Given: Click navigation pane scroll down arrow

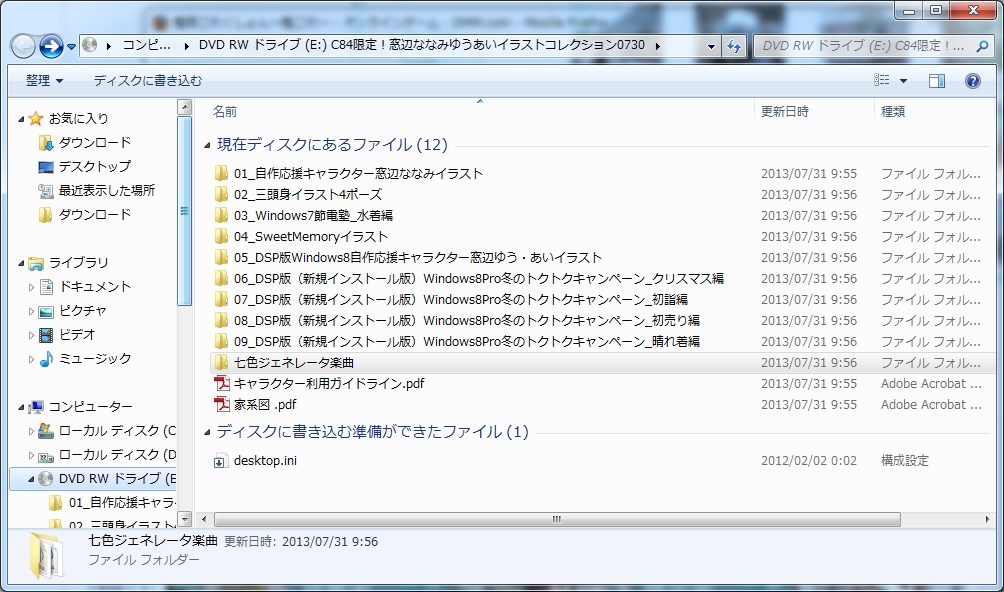Looking at the screenshot, I should click(x=184, y=519).
